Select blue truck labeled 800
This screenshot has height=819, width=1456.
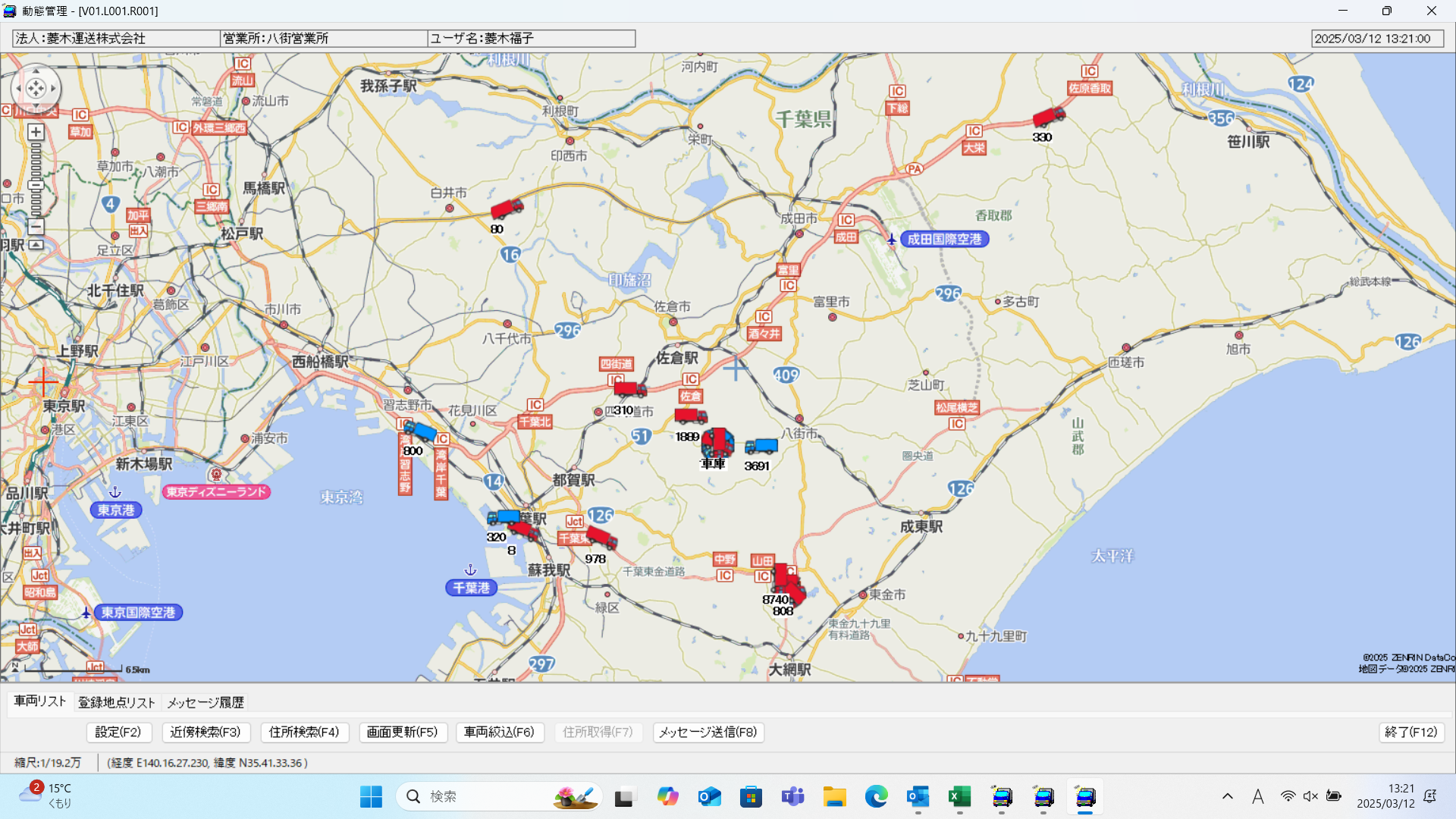[420, 432]
